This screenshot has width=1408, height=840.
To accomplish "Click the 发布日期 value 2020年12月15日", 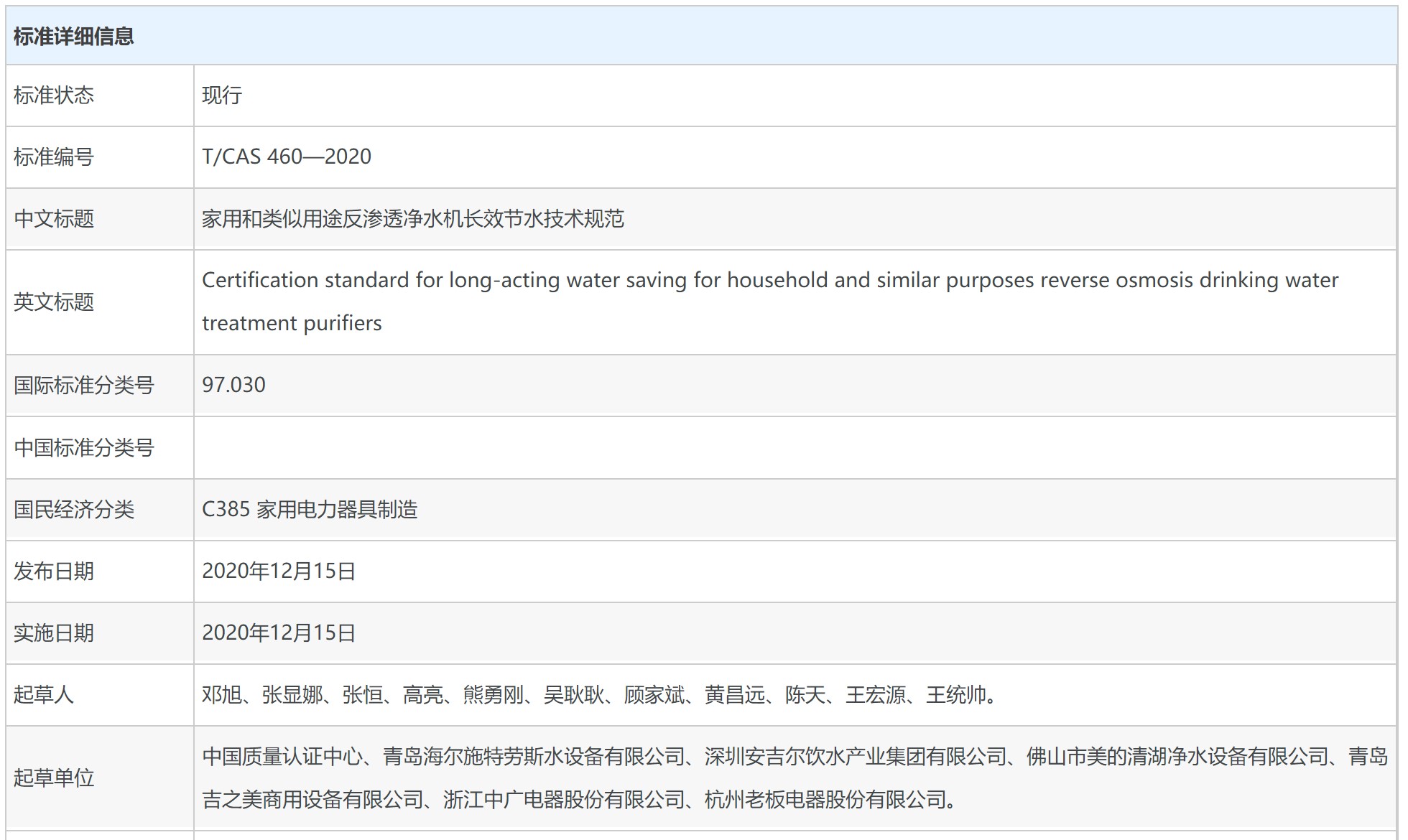I will pyautogui.click(x=279, y=571).
